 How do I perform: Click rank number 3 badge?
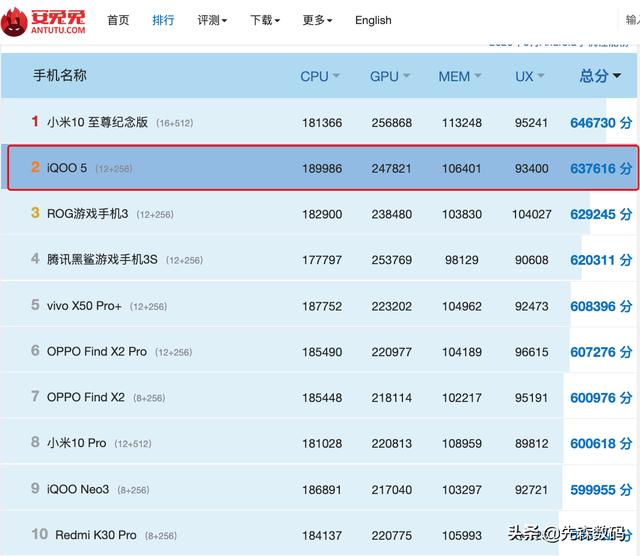tap(35, 213)
